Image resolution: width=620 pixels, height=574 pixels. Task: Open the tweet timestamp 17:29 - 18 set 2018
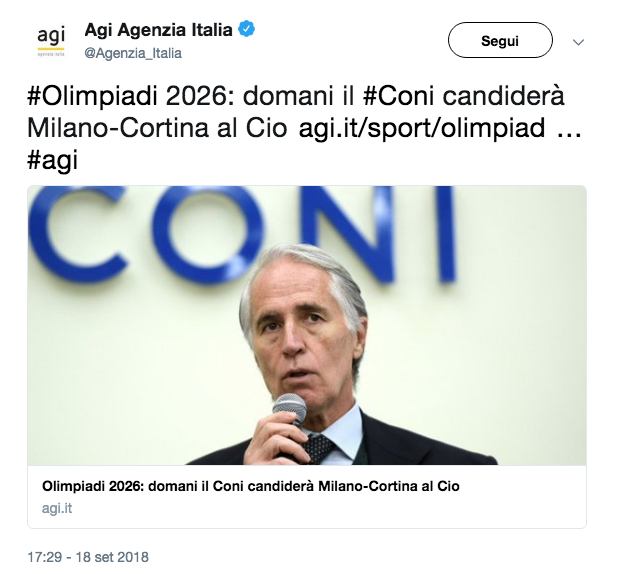tap(88, 556)
